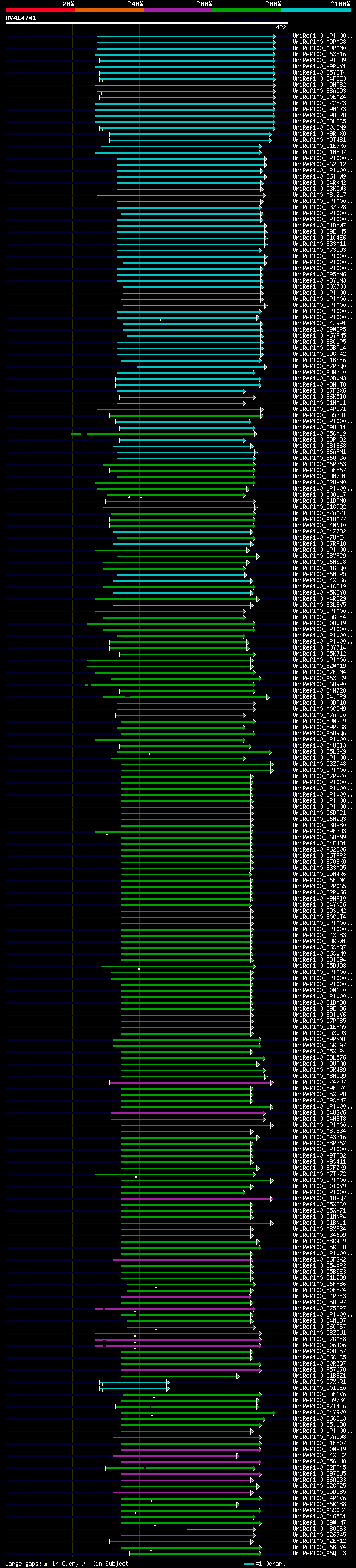Viewport: 356px width, 1568px height.
Task: Click the UniRef100_B0Y714 label
Action: (x=319, y=648)
